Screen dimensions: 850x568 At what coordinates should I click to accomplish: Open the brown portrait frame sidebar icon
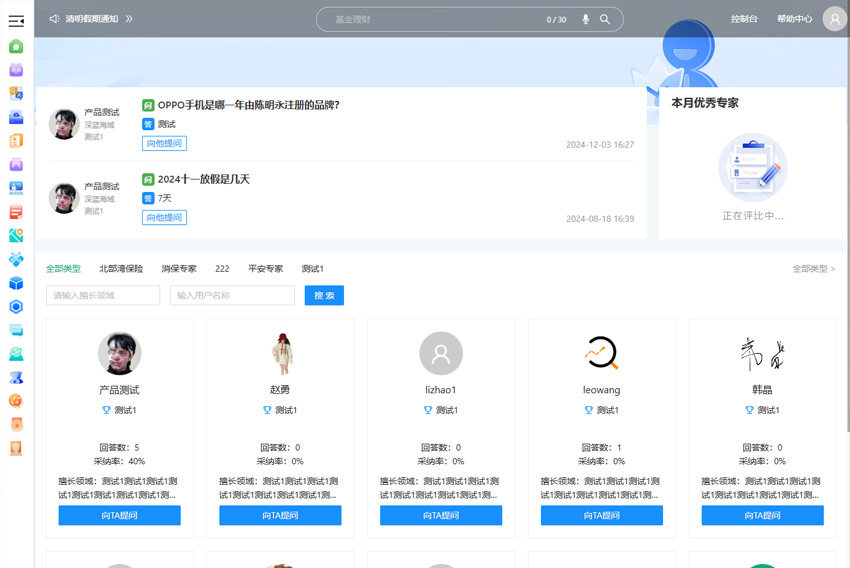coord(16,448)
